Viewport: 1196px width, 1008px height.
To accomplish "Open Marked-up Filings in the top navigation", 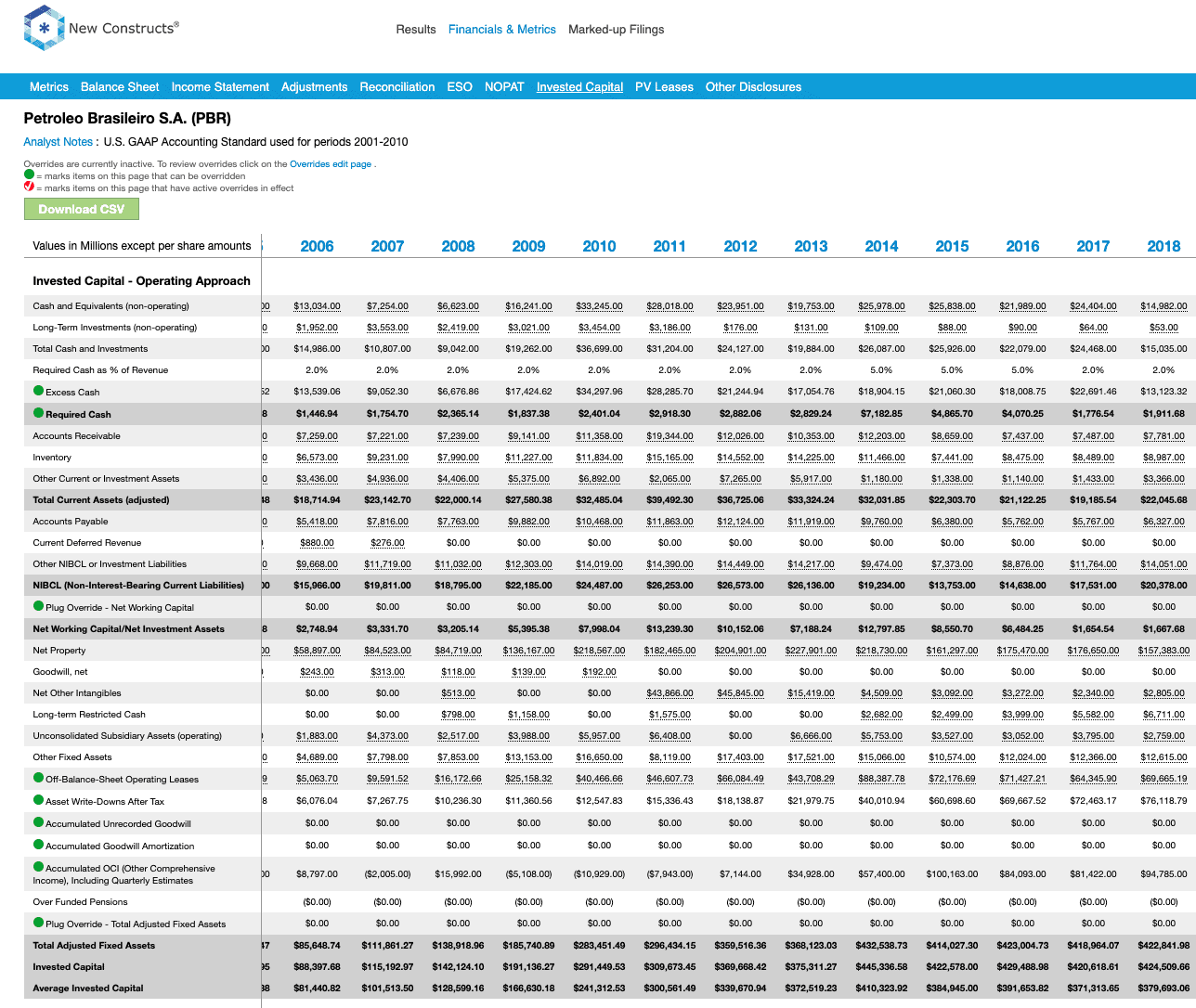I will [616, 29].
